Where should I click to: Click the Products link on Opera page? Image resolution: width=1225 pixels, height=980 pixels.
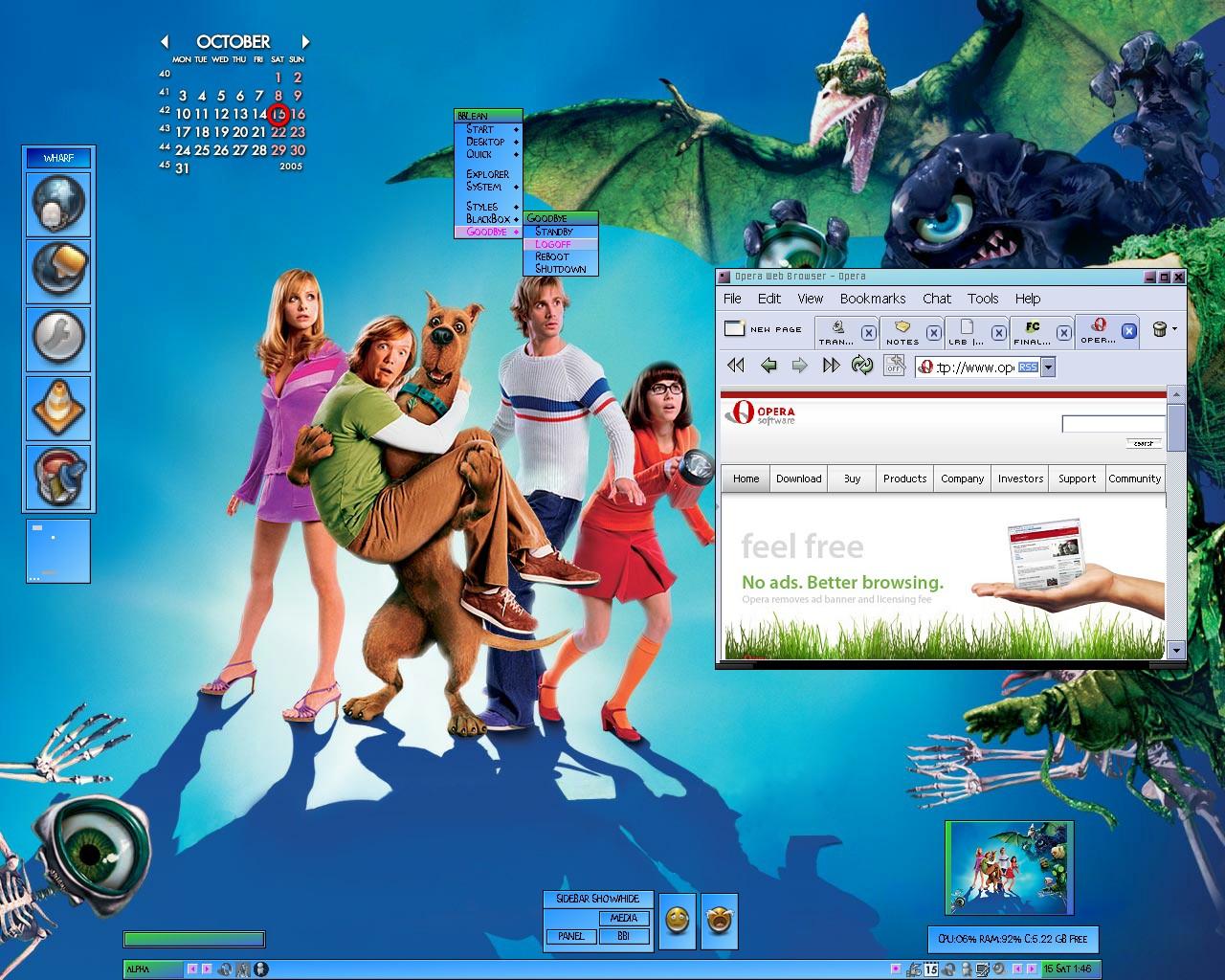[x=905, y=479]
